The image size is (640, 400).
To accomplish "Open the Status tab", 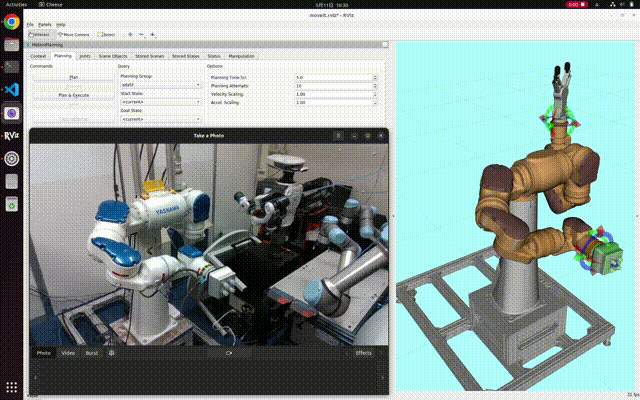I will [x=214, y=56].
